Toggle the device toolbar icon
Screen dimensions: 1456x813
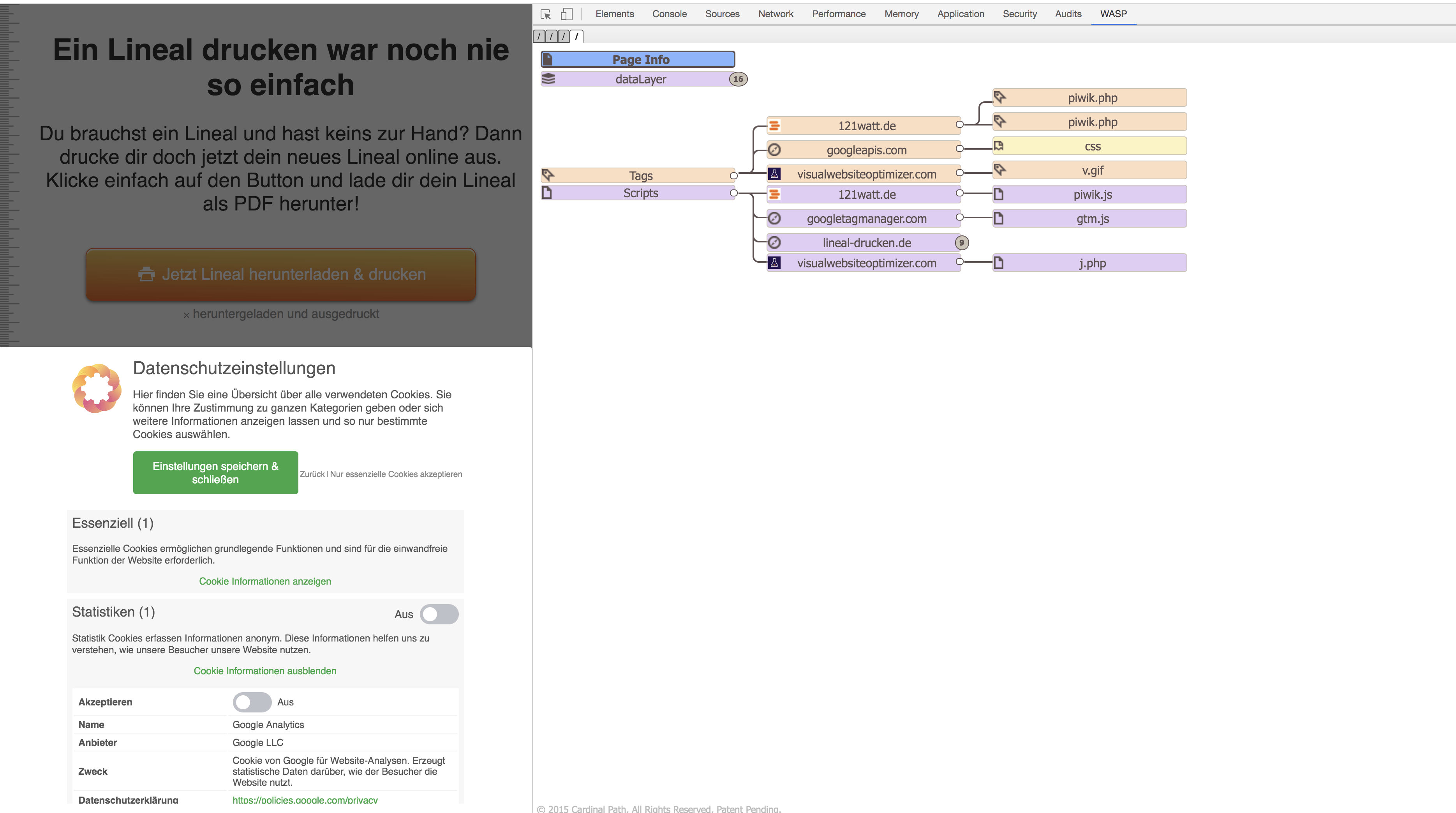[x=566, y=14]
